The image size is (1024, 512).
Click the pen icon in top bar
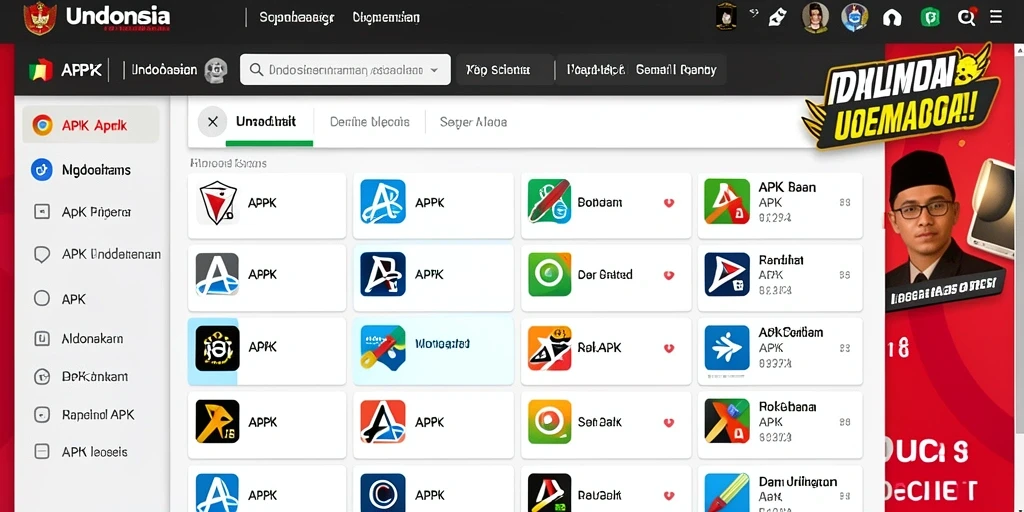pos(776,18)
